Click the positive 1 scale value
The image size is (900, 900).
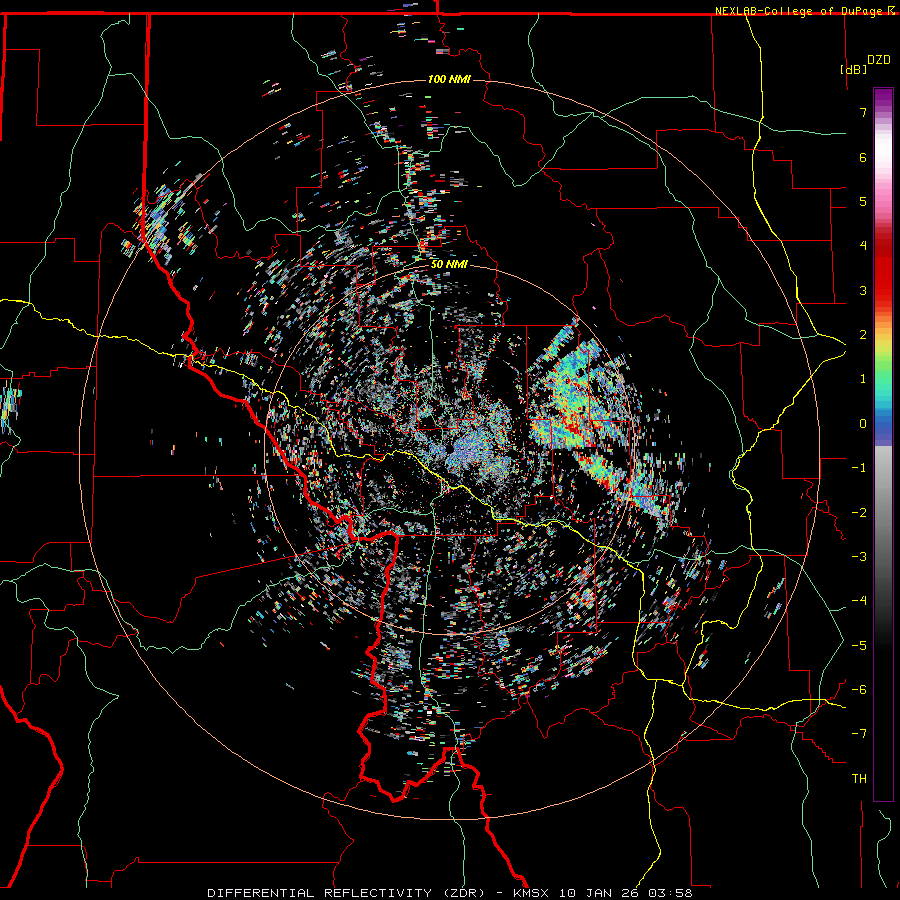click(x=863, y=379)
